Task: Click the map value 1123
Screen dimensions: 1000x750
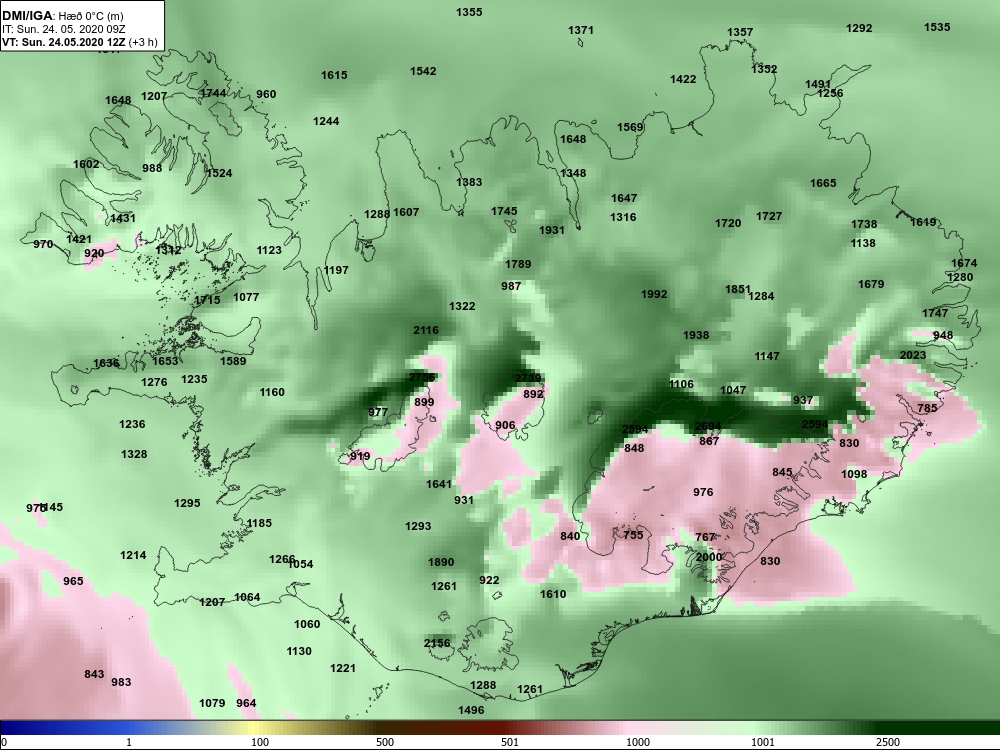Action: coord(269,250)
